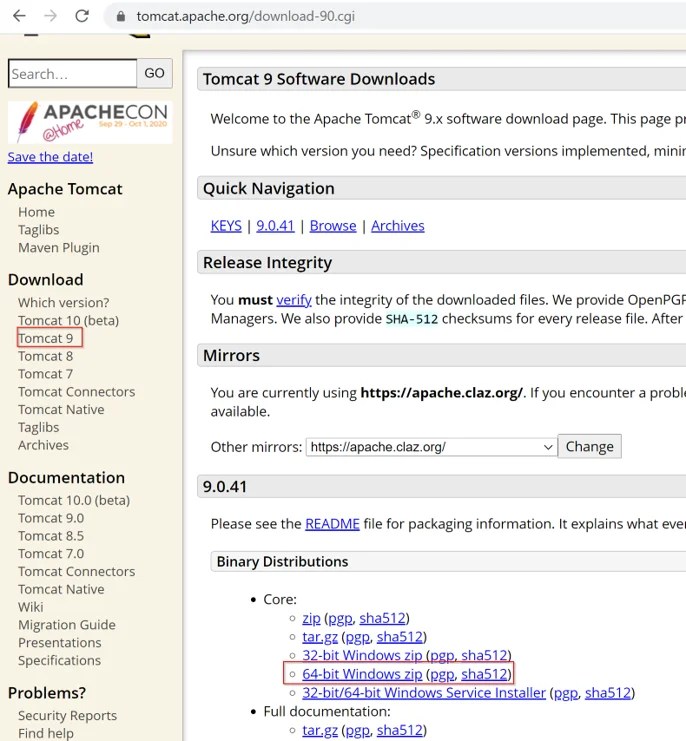Screen dimensions: 686x741
Task: Open sha512 for Full documentation tar.gz
Action: 400,730
